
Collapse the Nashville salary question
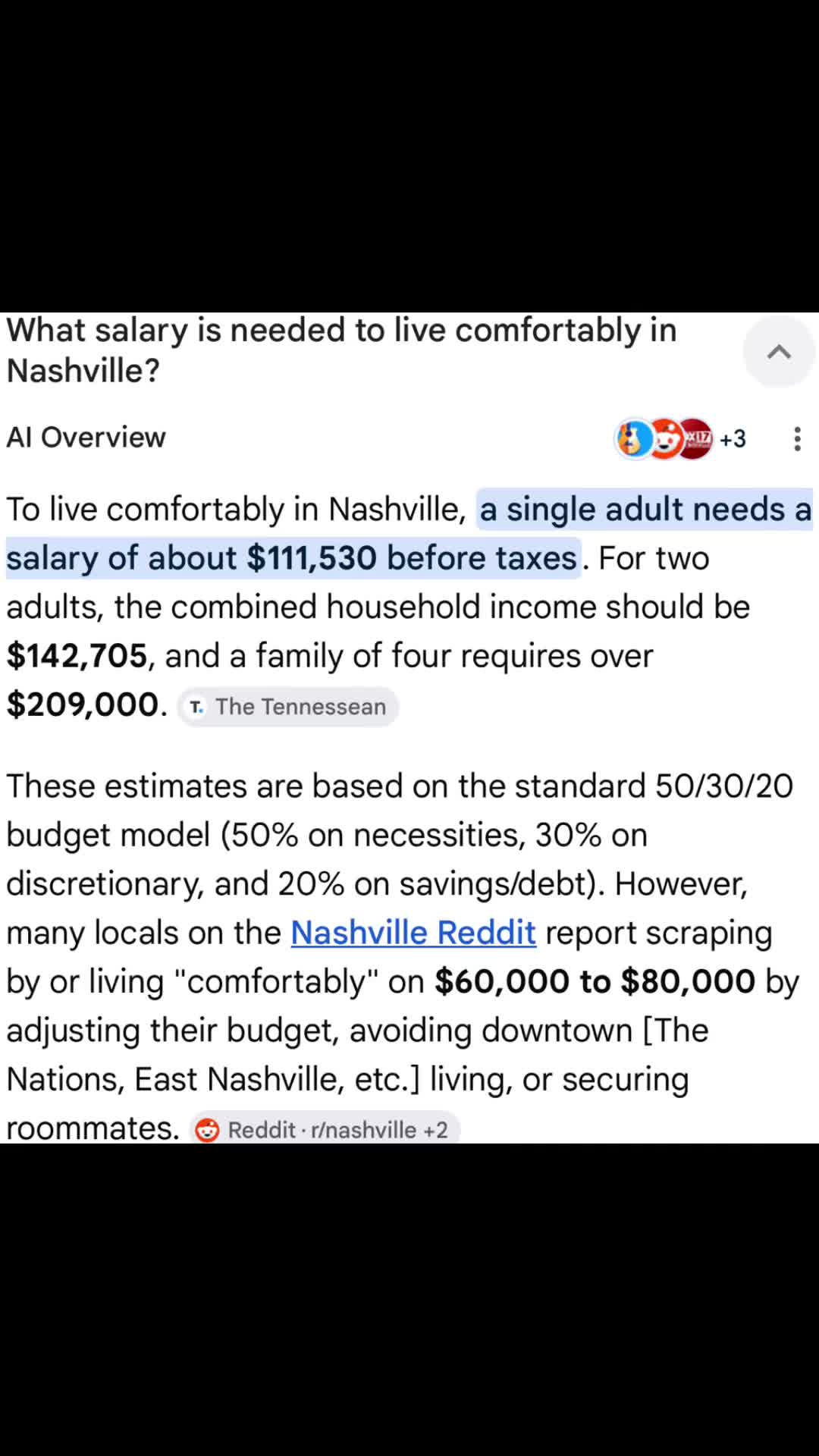(x=779, y=352)
